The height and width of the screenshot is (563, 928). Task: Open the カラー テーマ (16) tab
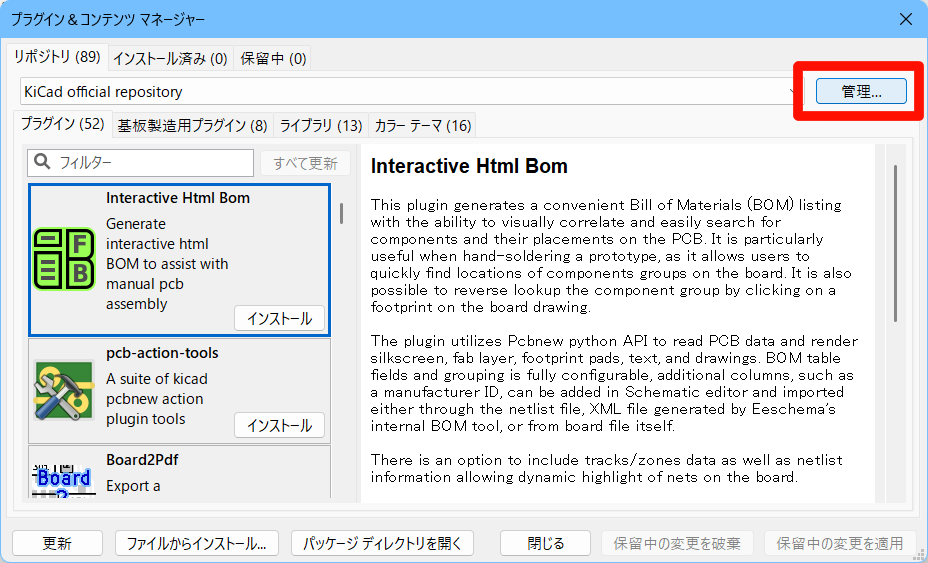point(423,126)
